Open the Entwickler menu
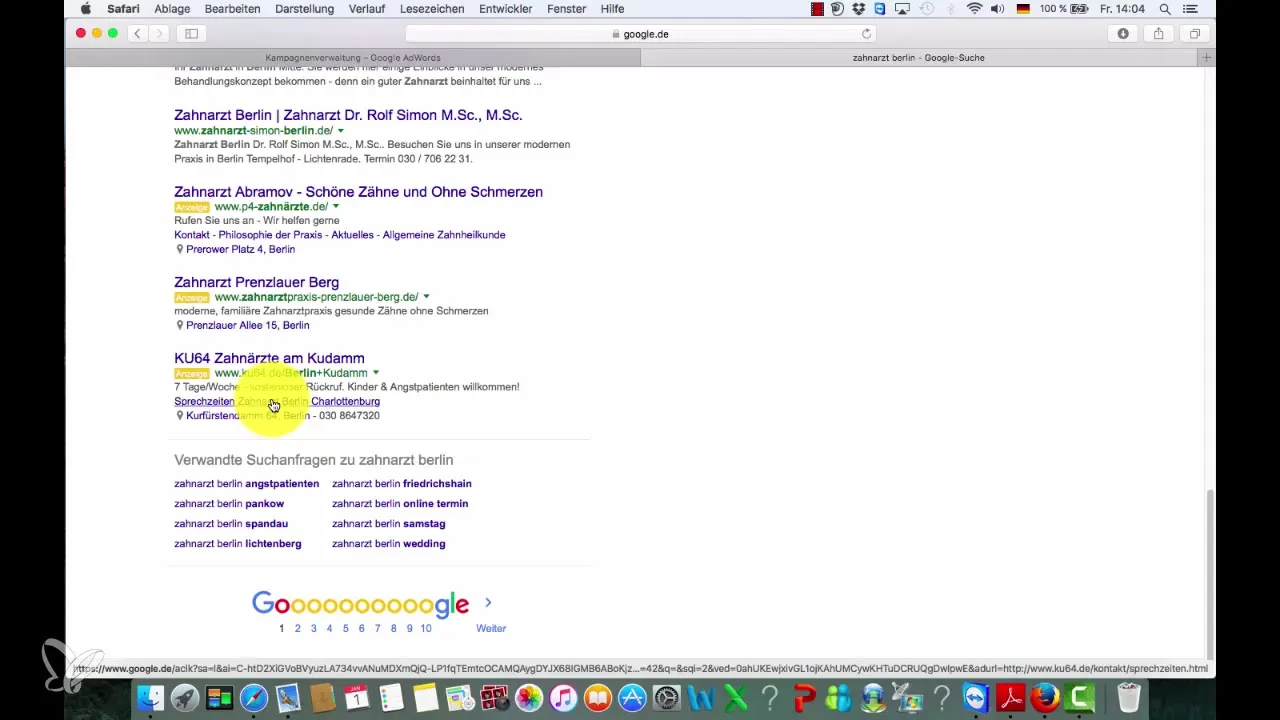The height and width of the screenshot is (720, 1280). 507,9
